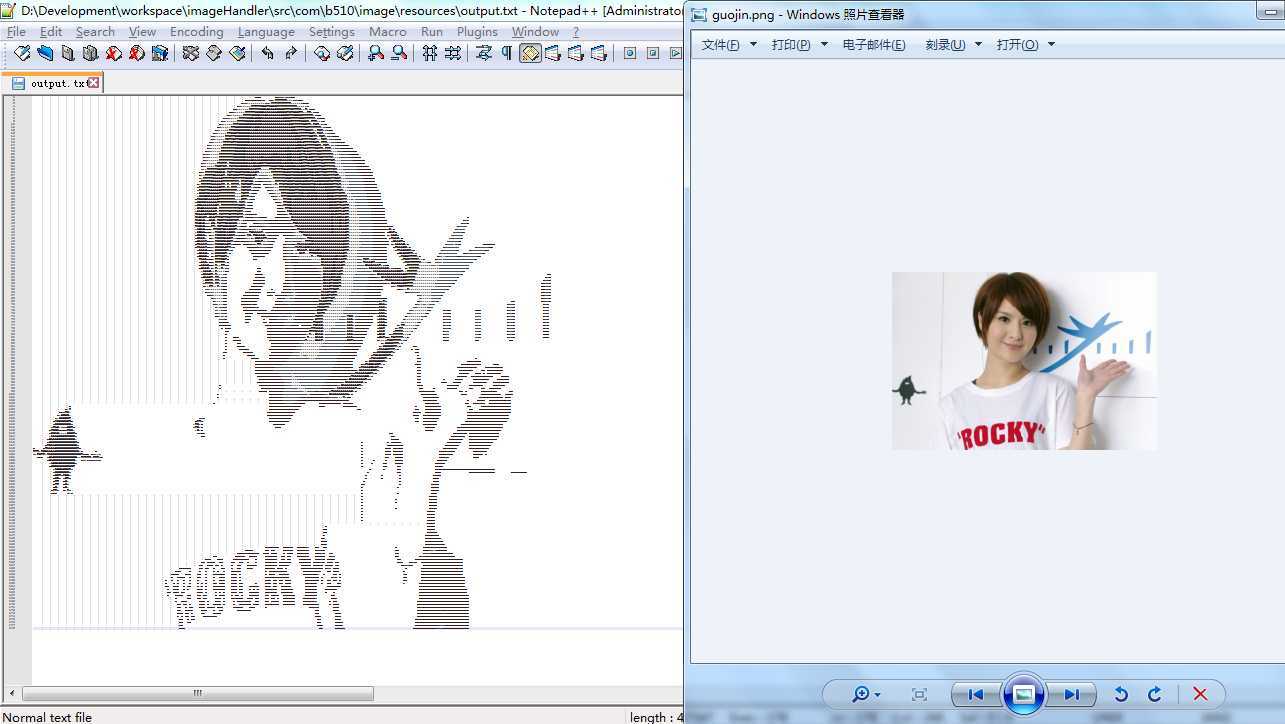The width and height of the screenshot is (1285, 724).
Task: Click the Zoom Out icon in Notepad++ toolbar
Action: coord(399,53)
